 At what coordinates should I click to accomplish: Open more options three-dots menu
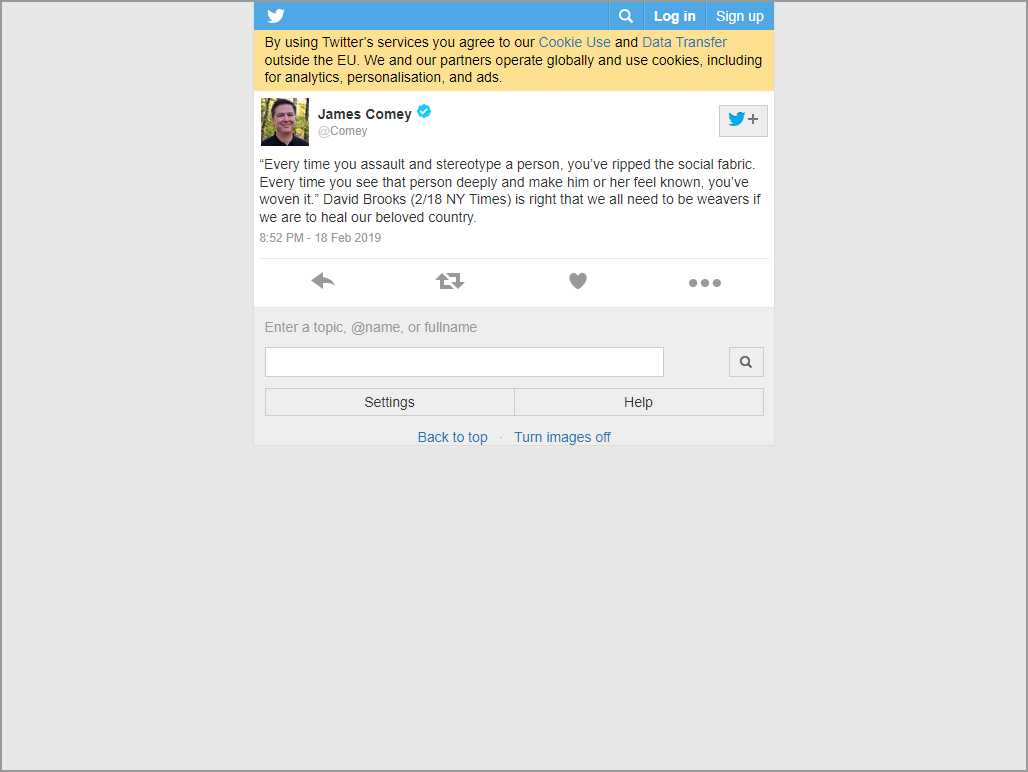(x=705, y=283)
